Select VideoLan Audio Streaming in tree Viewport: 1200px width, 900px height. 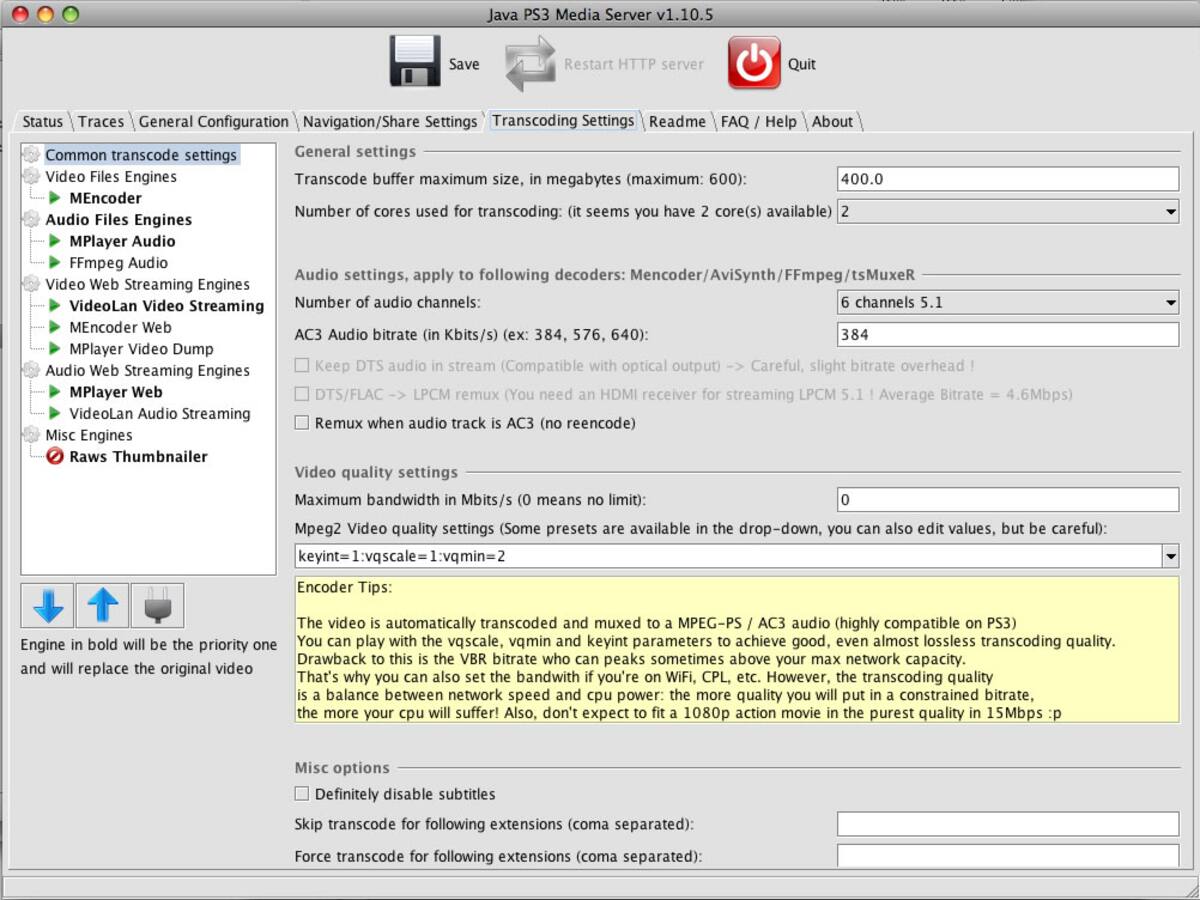160,413
